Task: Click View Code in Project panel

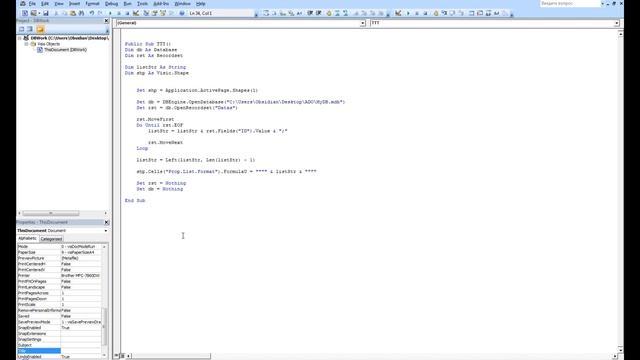Action: (x=22, y=29)
